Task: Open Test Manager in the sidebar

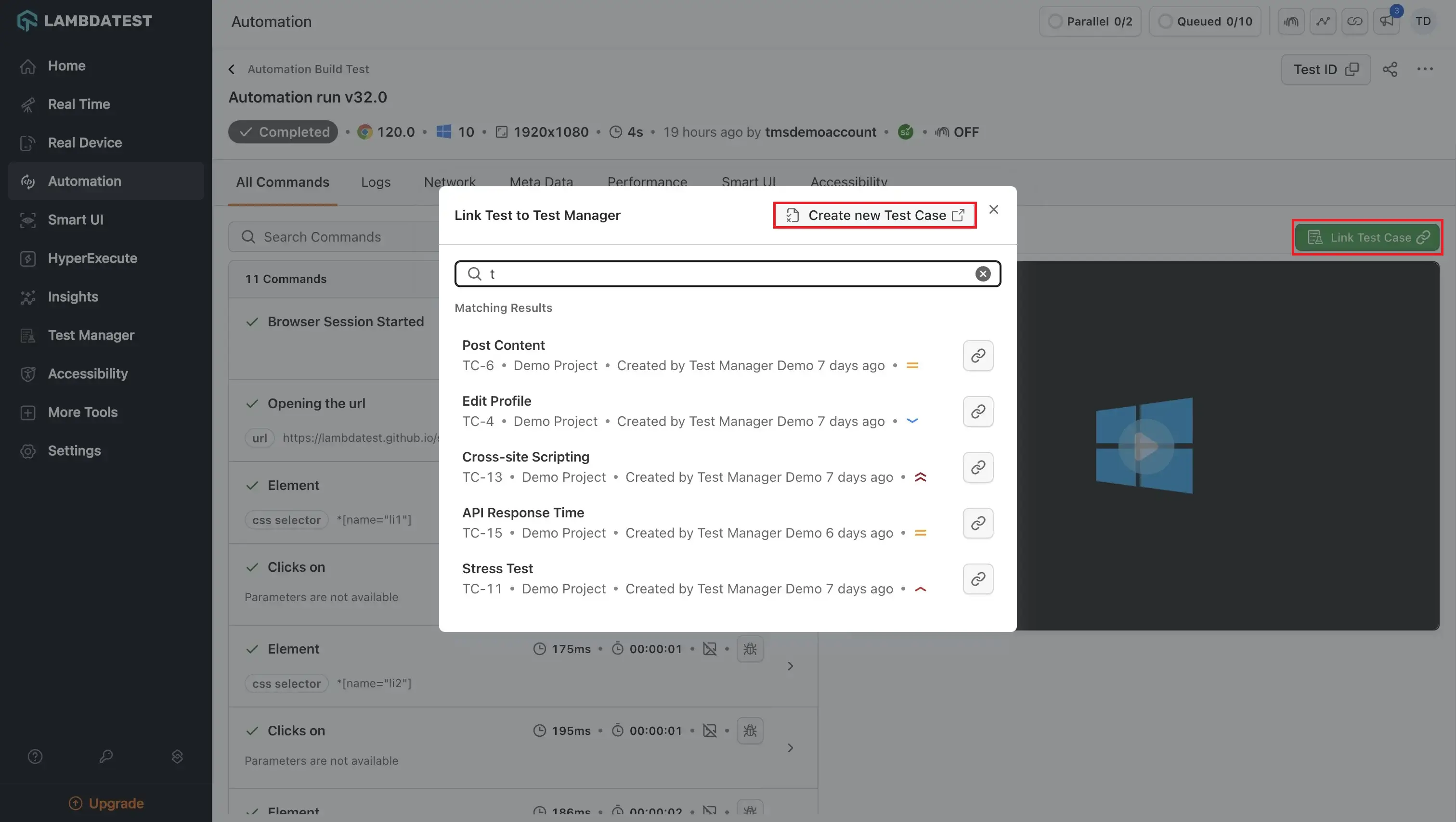Action: click(106, 335)
